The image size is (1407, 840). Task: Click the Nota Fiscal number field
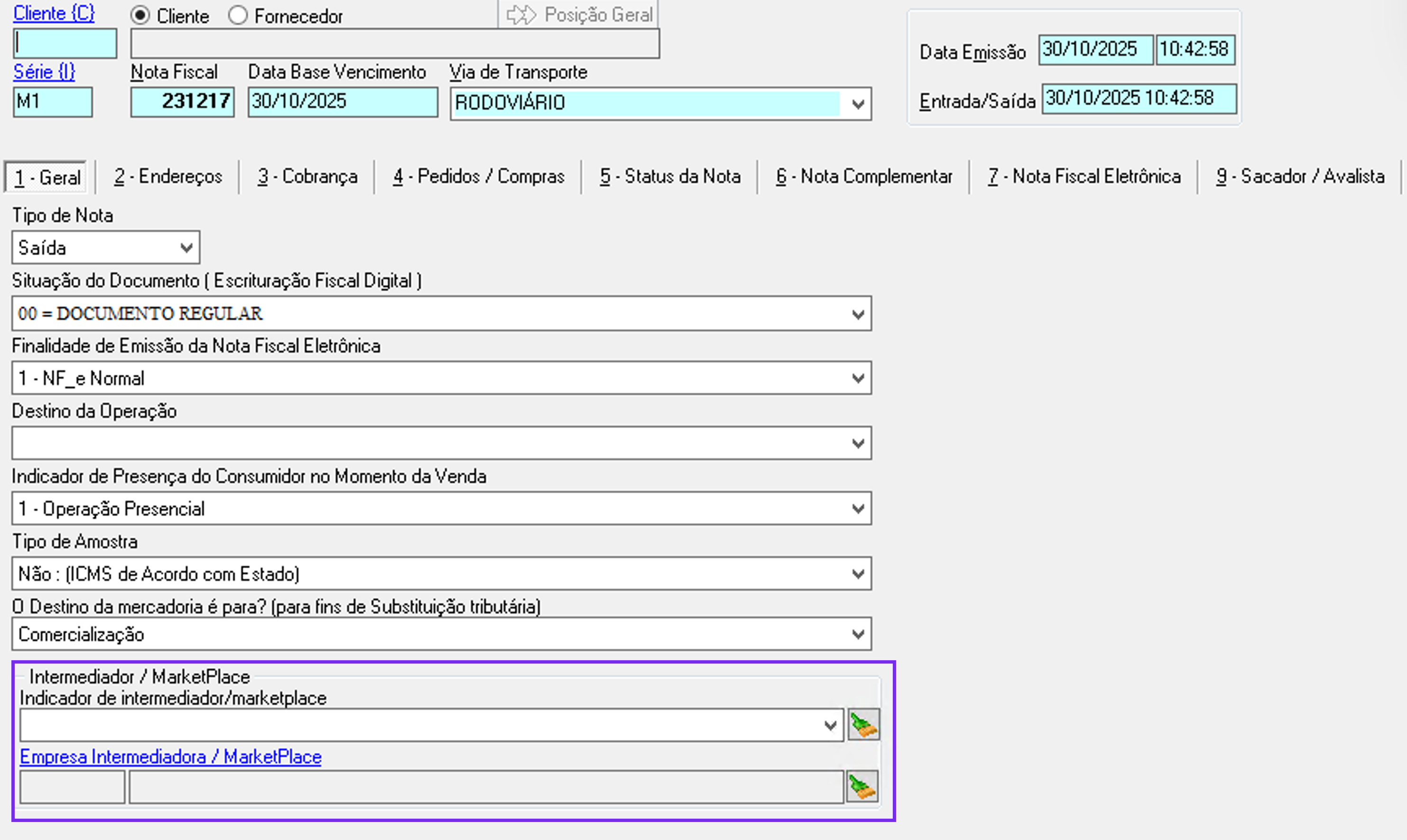point(182,102)
